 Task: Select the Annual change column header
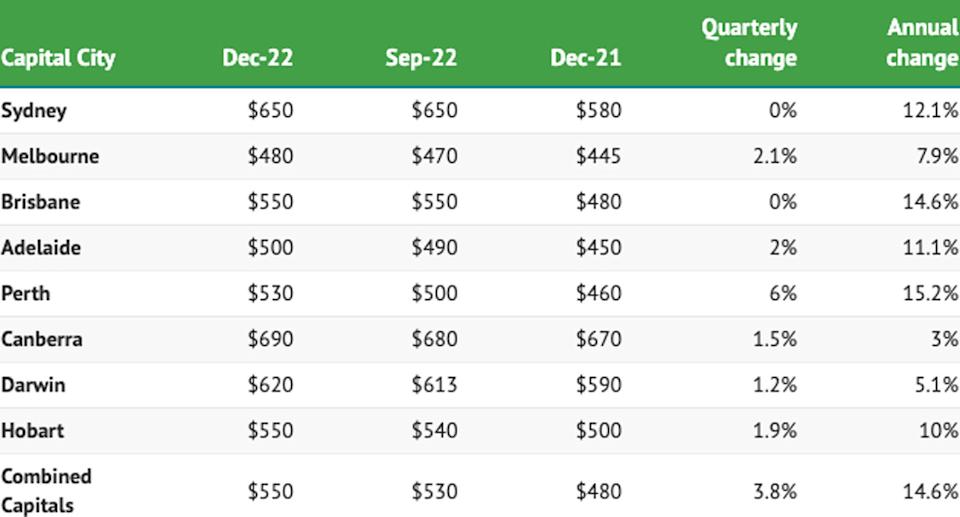pos(922,42)
